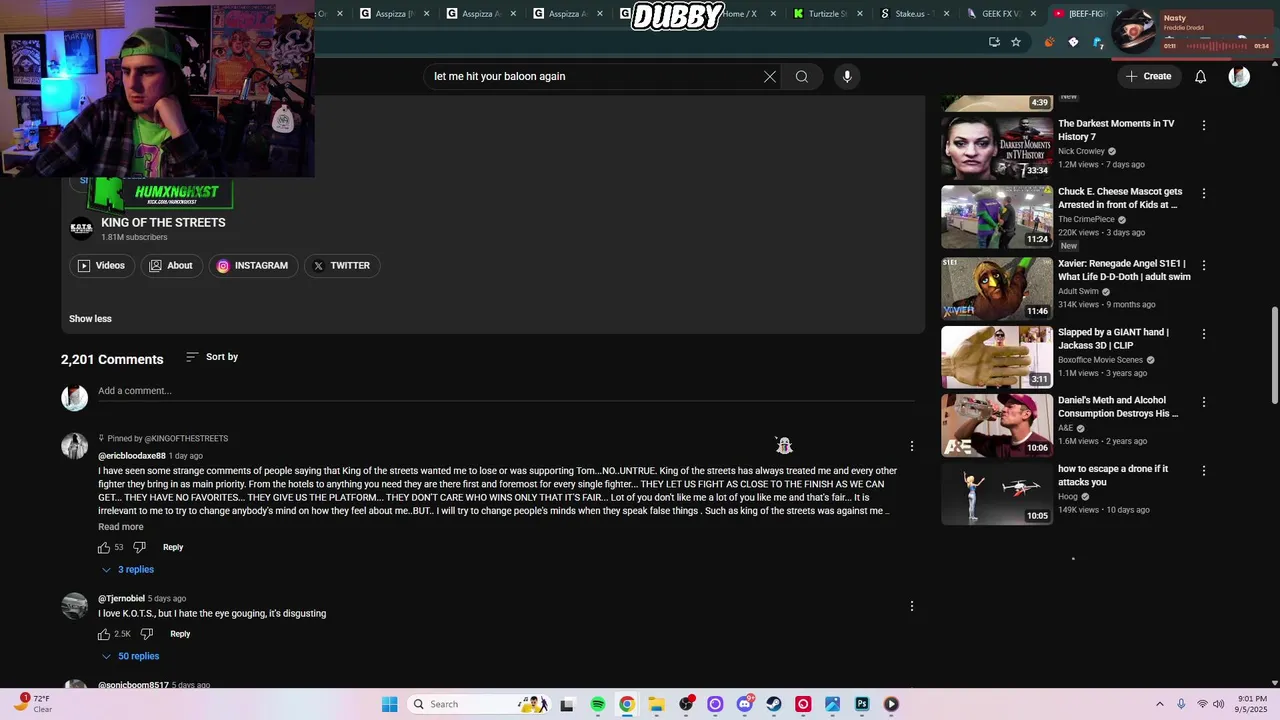Like the @ericbloodaxe88 pinned comment
1280x720 pixels.
[x=104, y=547]
